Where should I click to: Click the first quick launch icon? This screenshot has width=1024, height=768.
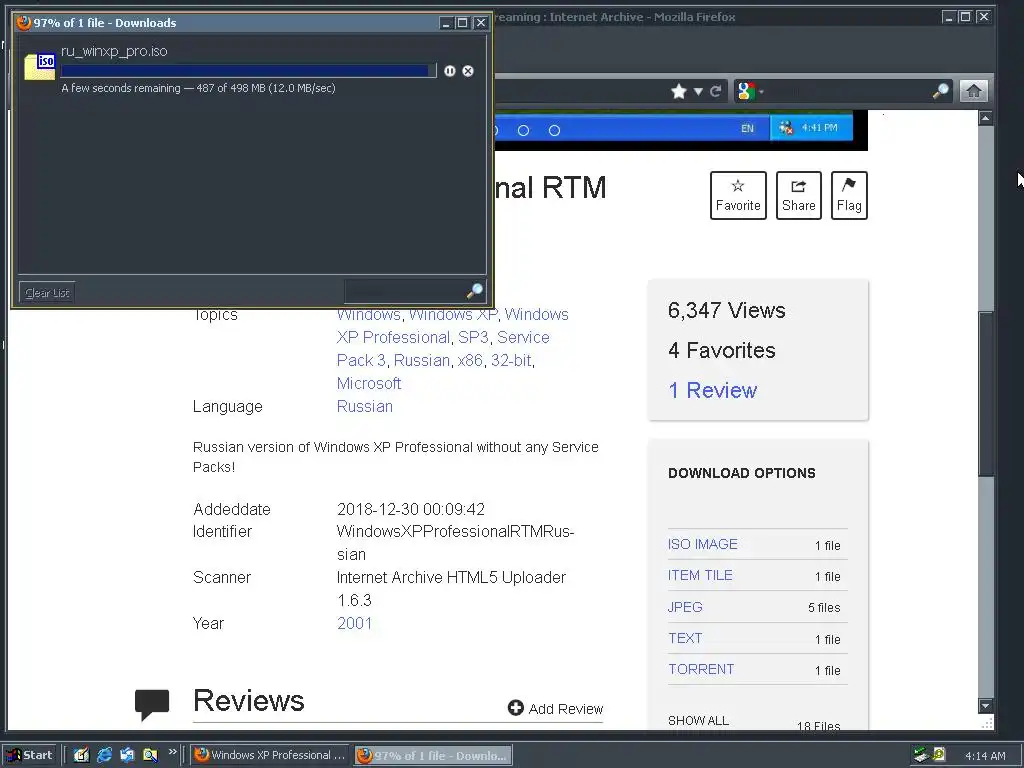pos(81,755)
